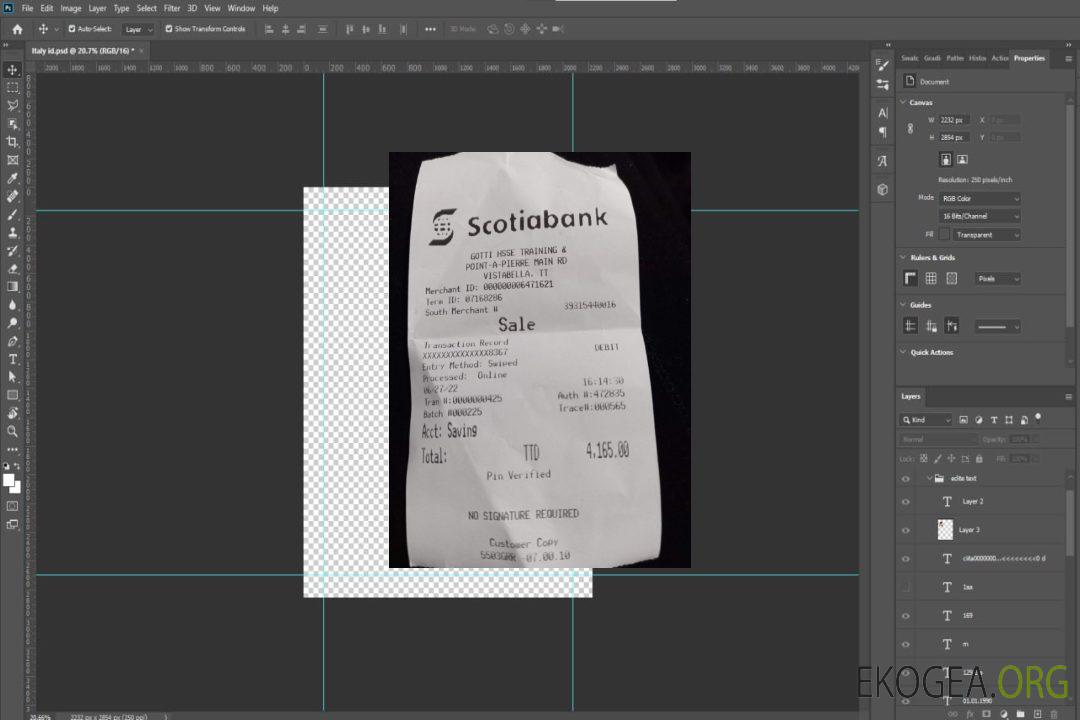Open the RGB Color mode dropdown
The width and height of the screenshot is (1080, 720).
(980, 198)
